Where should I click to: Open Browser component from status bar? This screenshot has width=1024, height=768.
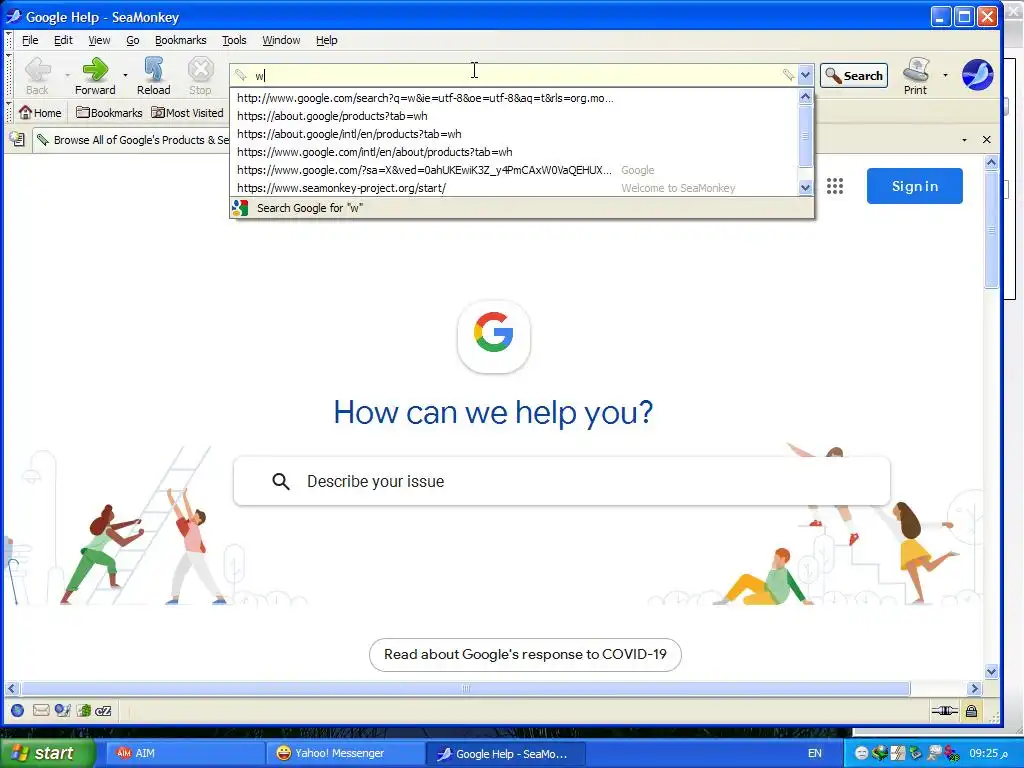(x=18, y=711)
